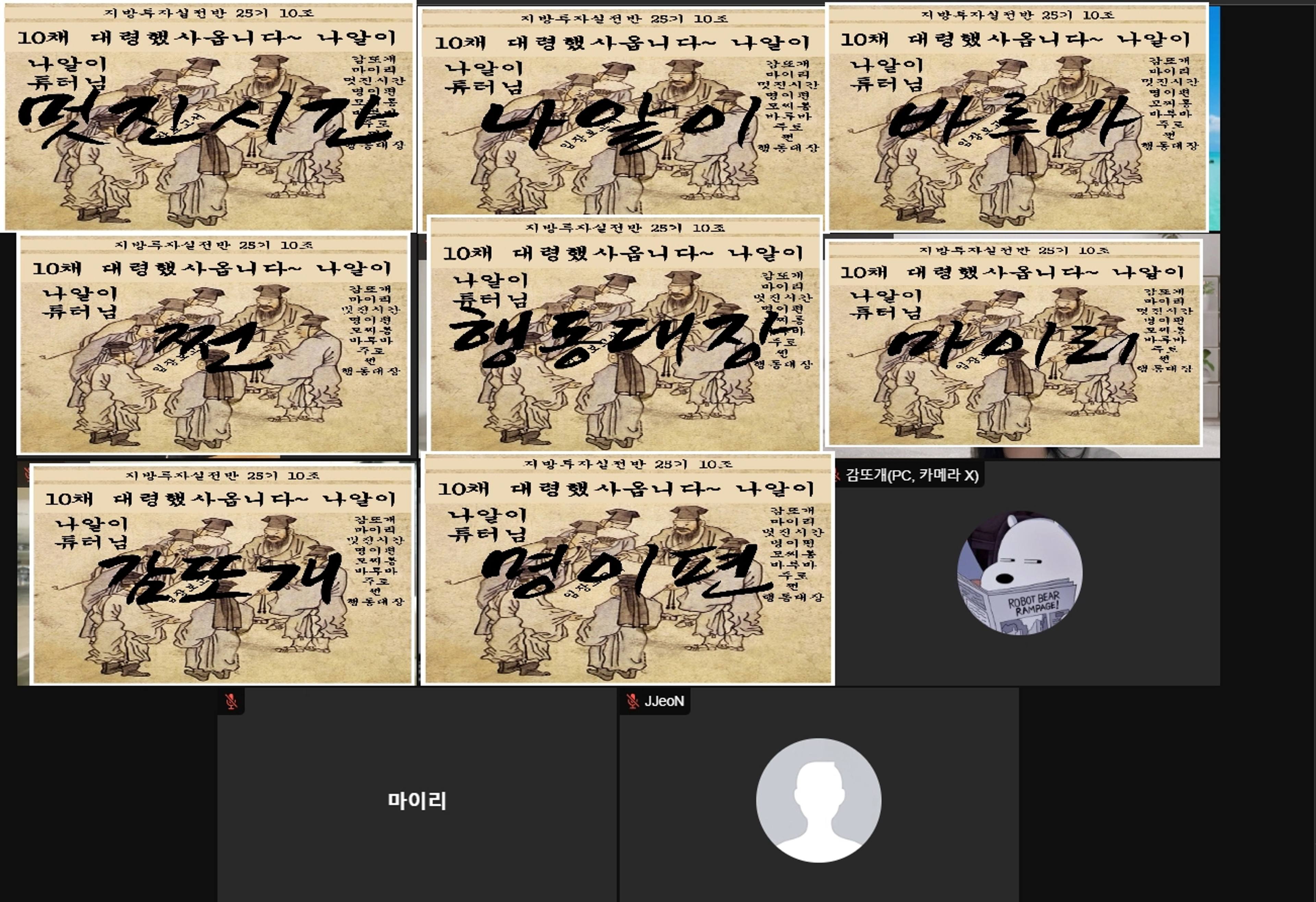Viewport: 1316px width, 902px height.
Task: Pick the picture card handwritten 쩐
Action: (214, 345)
